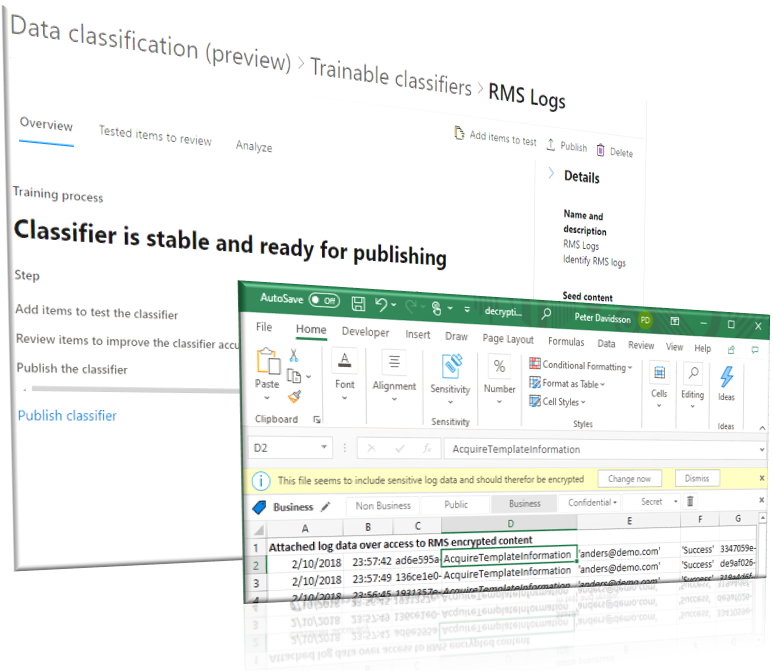Image resolution: width=773 pixels, height=671 pixels.
Task: Collapse the Excel ribbon with the chevron
Action: point(762,428)
